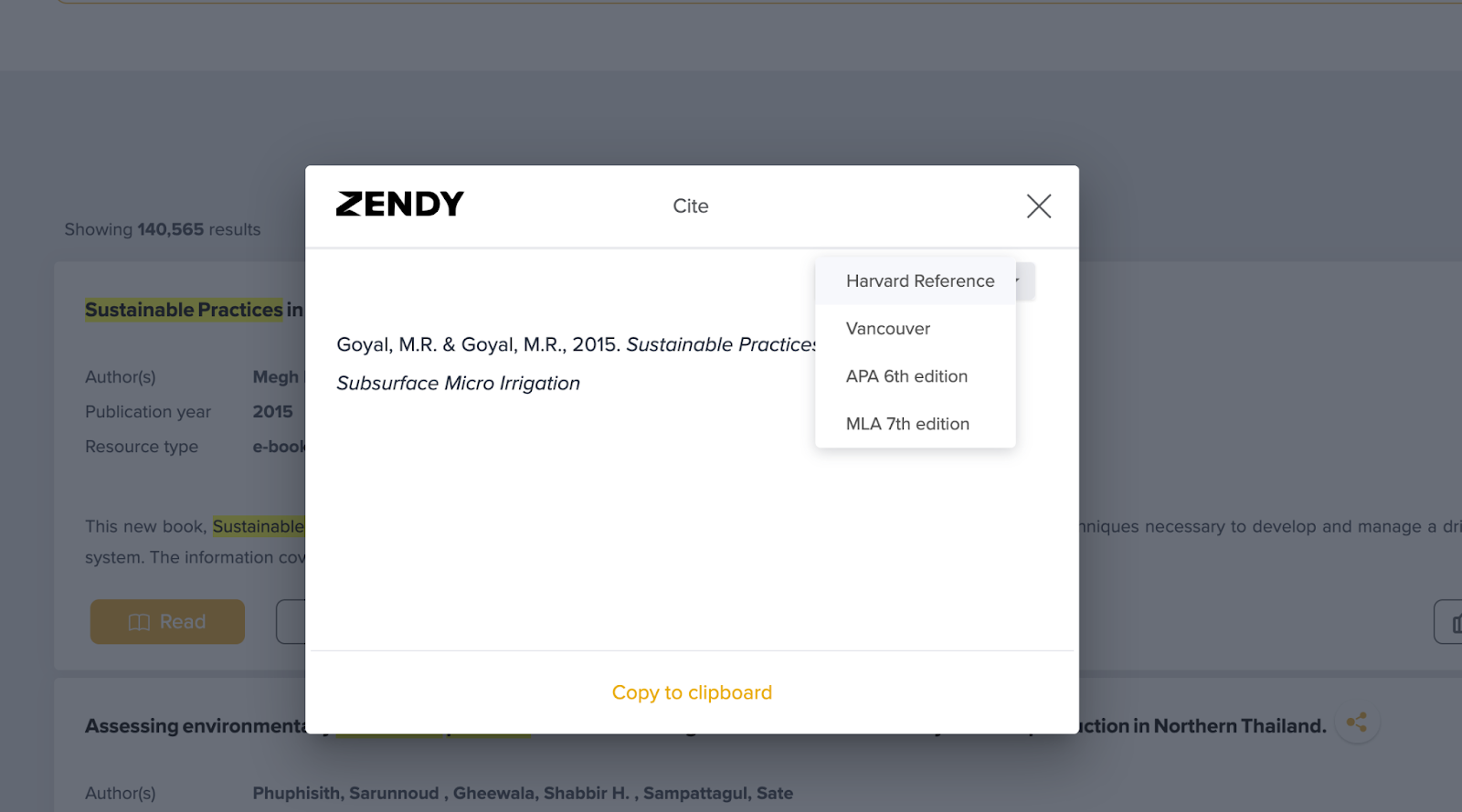This screenshot has height=812, width=1462.
Task: Click the outlined button right of Read
Action: (x=291, y=622)
